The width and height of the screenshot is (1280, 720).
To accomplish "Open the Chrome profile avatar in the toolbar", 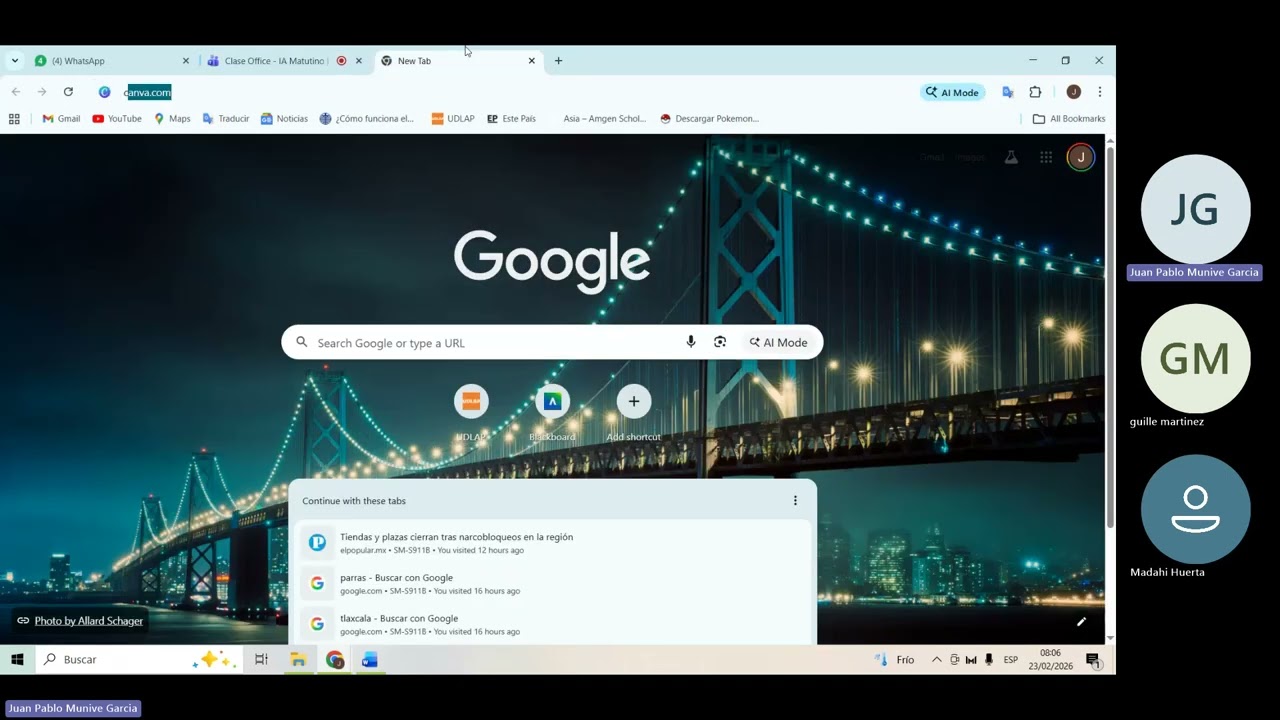I will (1073, 92).
